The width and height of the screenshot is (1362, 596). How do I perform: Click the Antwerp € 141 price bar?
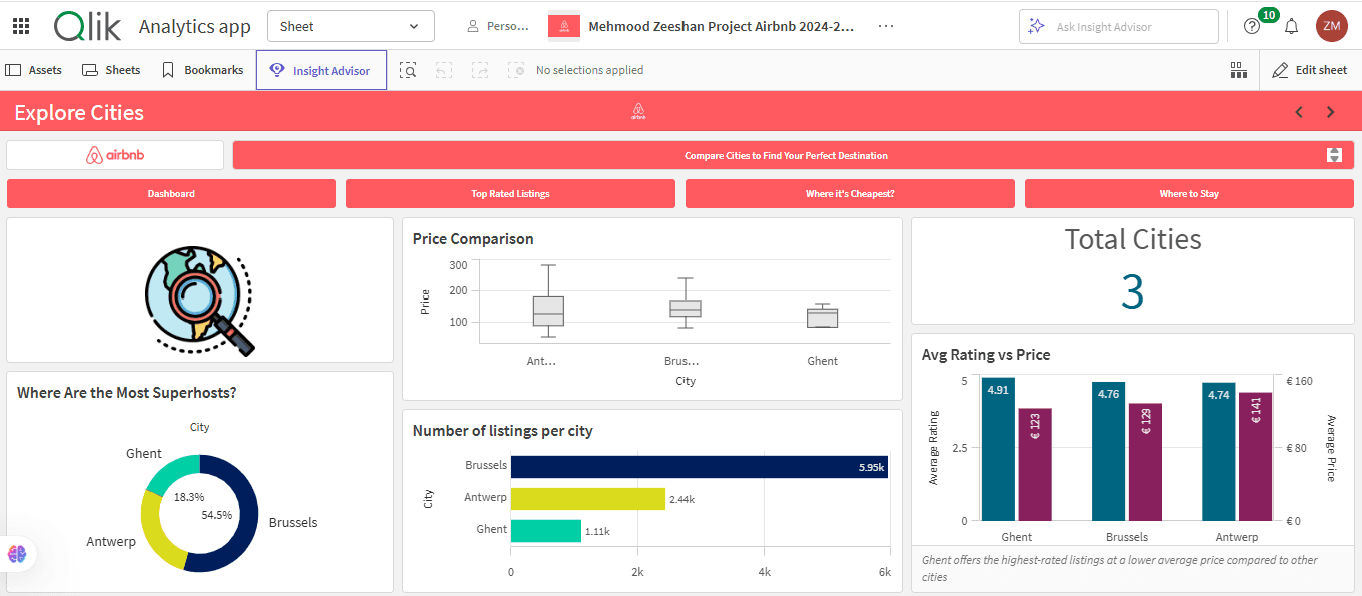(x=1256, y=456)
